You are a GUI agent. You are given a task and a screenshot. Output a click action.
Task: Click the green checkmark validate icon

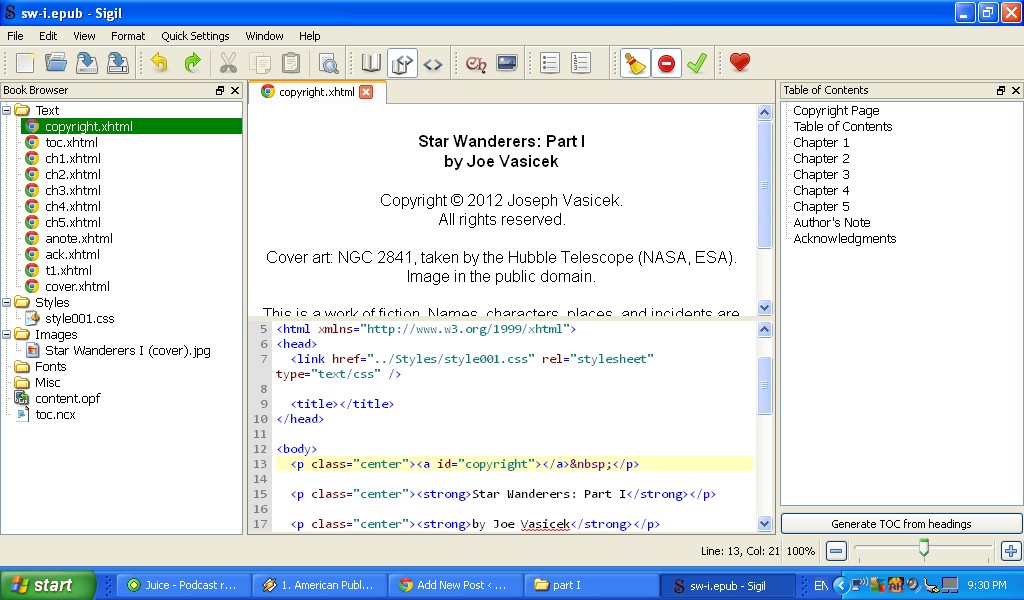click(697, 63)
